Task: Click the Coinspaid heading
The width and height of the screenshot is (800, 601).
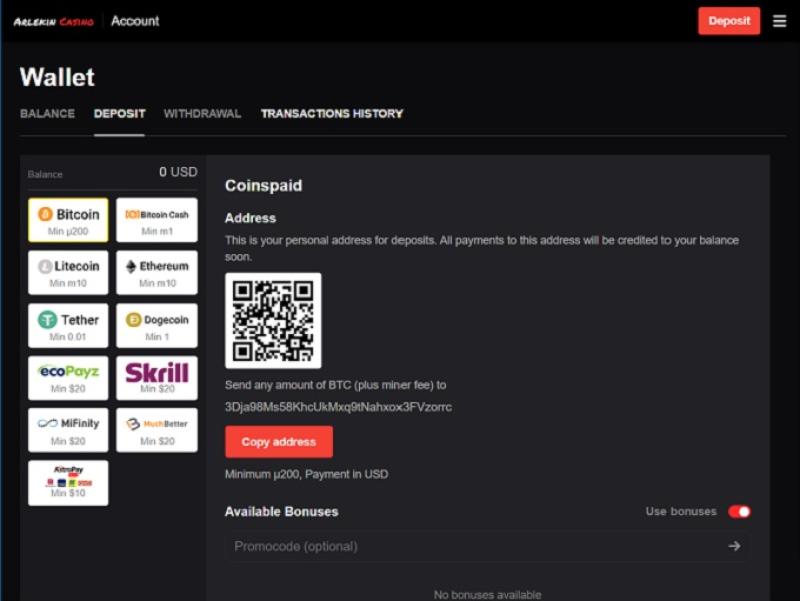Action: [263, 185]
